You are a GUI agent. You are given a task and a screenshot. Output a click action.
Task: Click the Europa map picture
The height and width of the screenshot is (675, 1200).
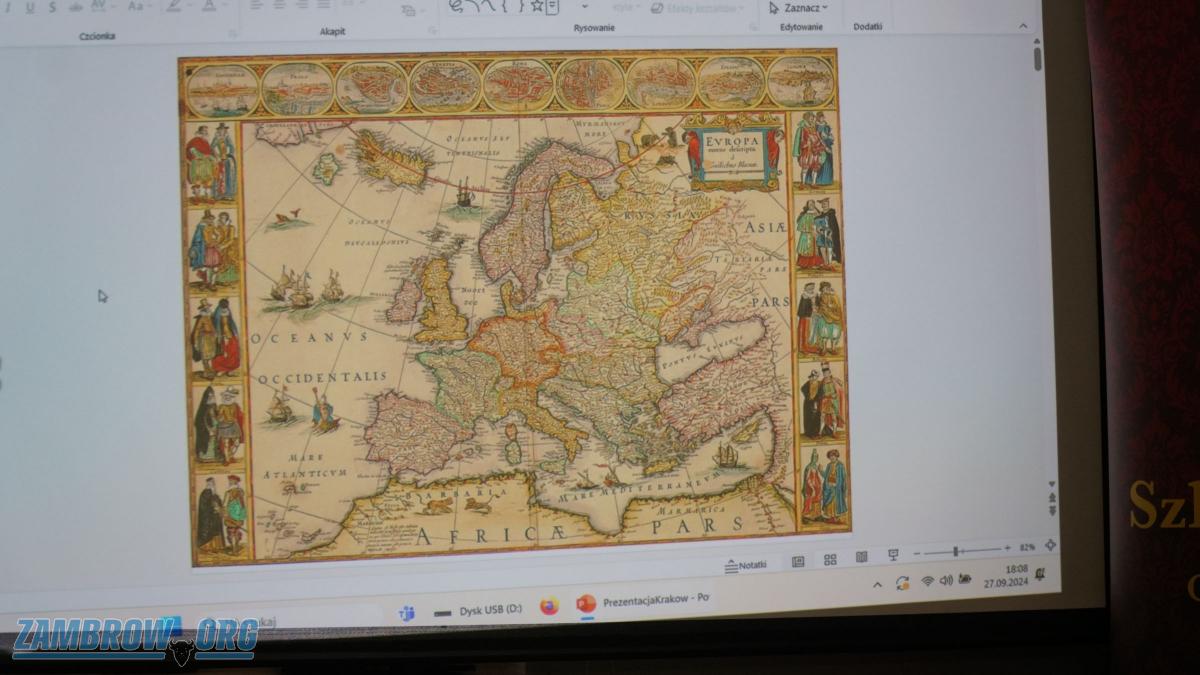click(x=514, y=306)
